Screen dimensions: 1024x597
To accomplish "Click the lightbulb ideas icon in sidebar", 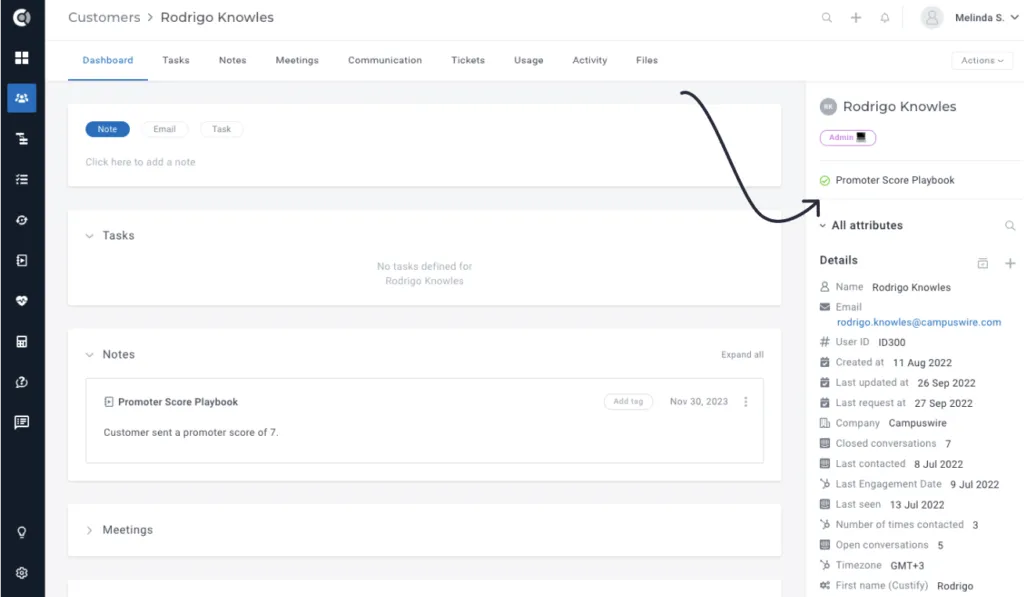I will point(22,532).
